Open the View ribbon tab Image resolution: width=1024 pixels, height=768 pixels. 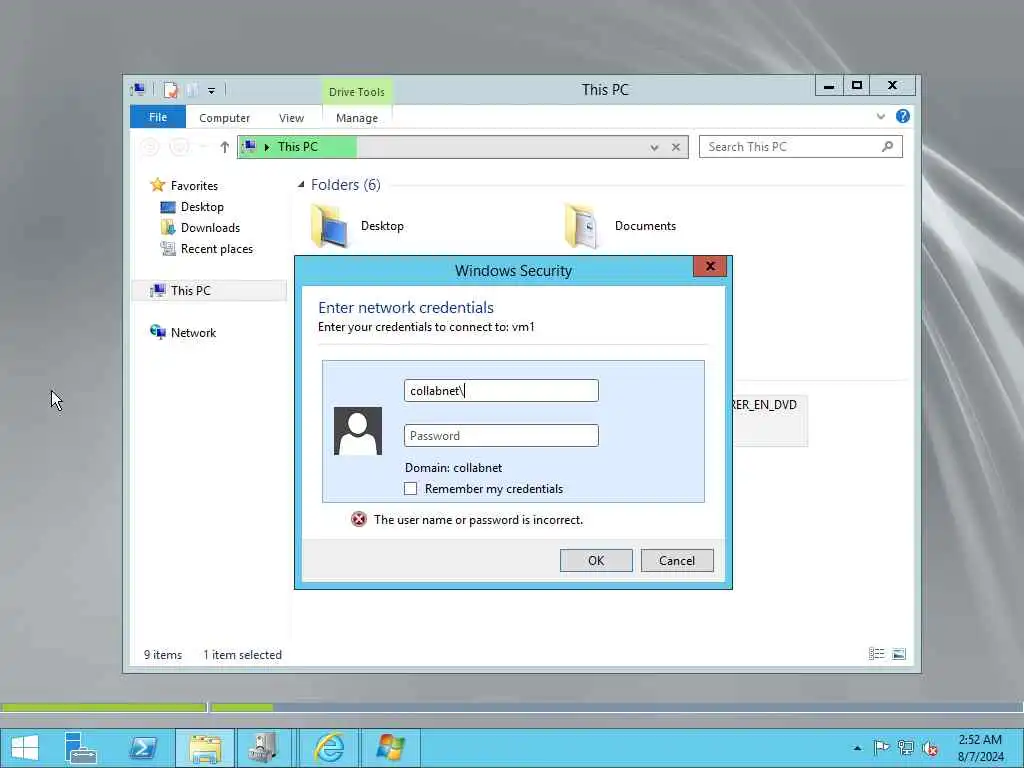tap(291, 118)
